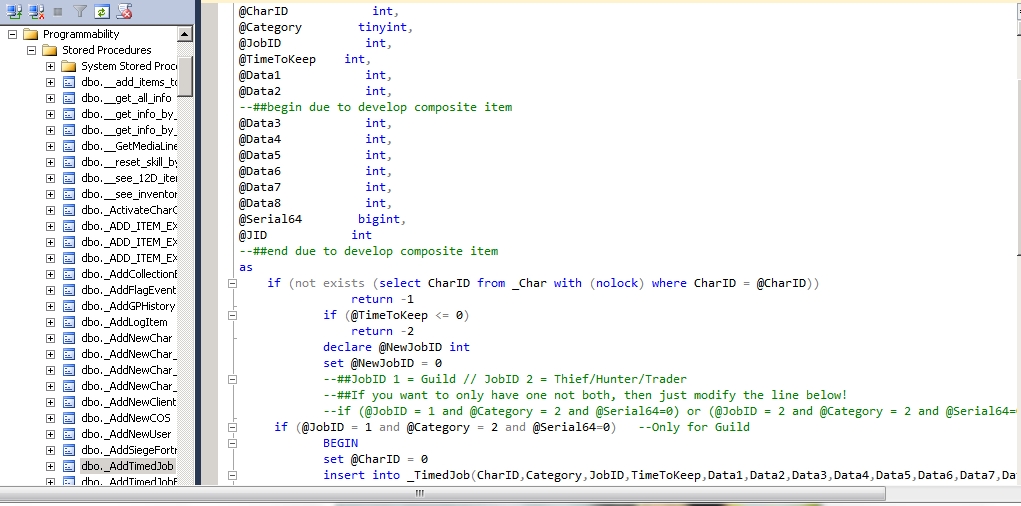Image resolution: width=1021 pixels, height=506 pixels.
Task: Expand the dbo.__get_all_info procedure node
Action: 50,98
